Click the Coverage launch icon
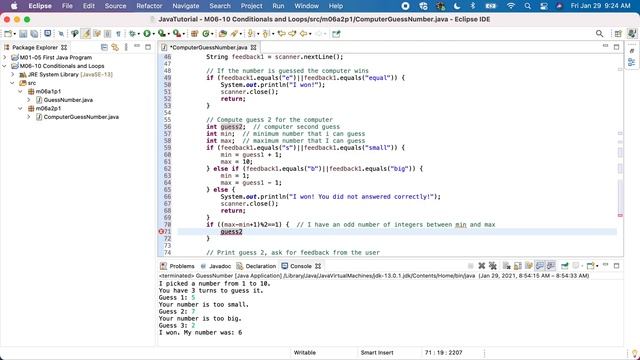Image resolution: width=640 pixels, height=360 pixels. point(162,34)
